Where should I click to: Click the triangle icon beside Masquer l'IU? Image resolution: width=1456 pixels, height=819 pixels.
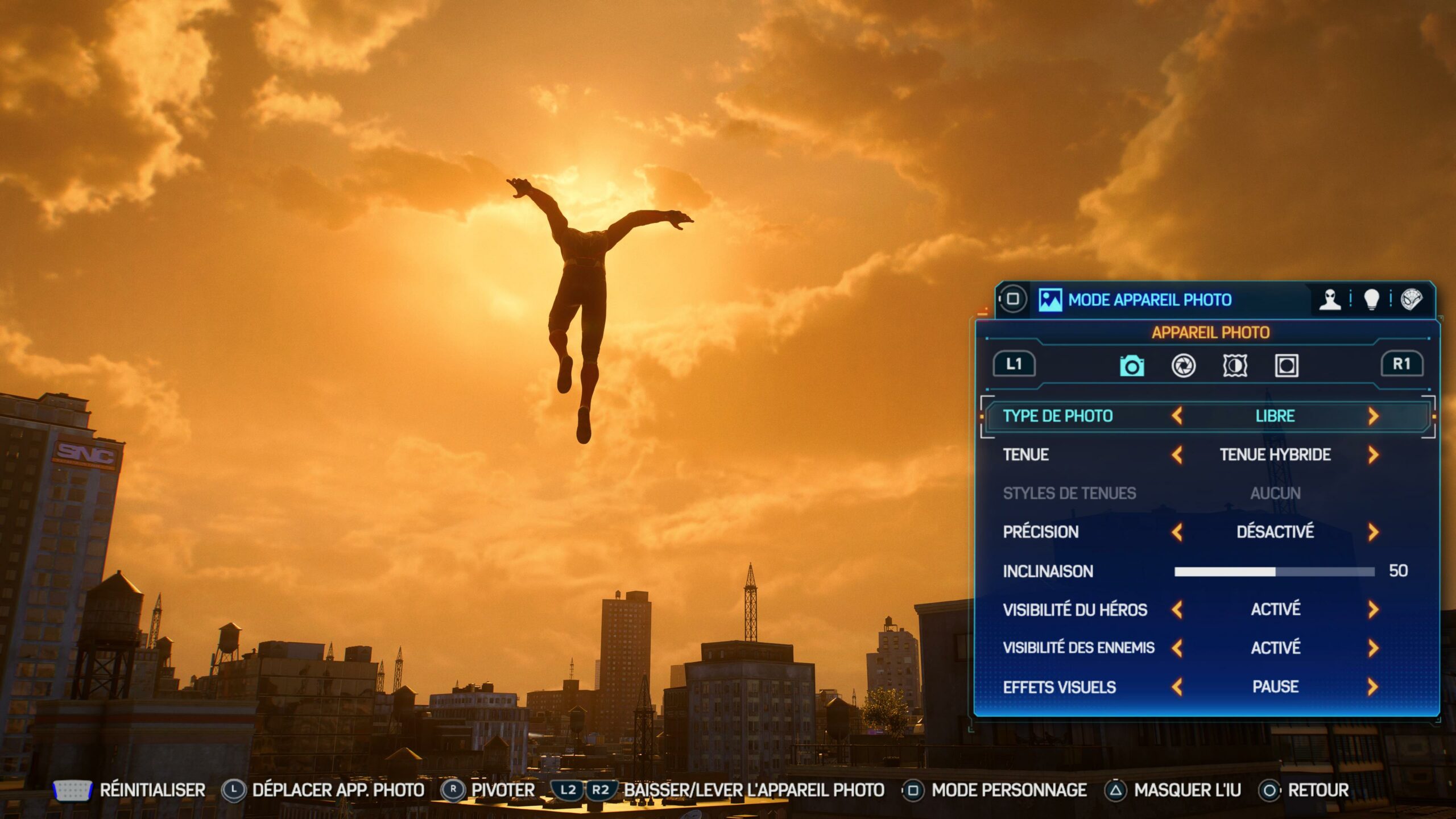tap(1115, 791)
